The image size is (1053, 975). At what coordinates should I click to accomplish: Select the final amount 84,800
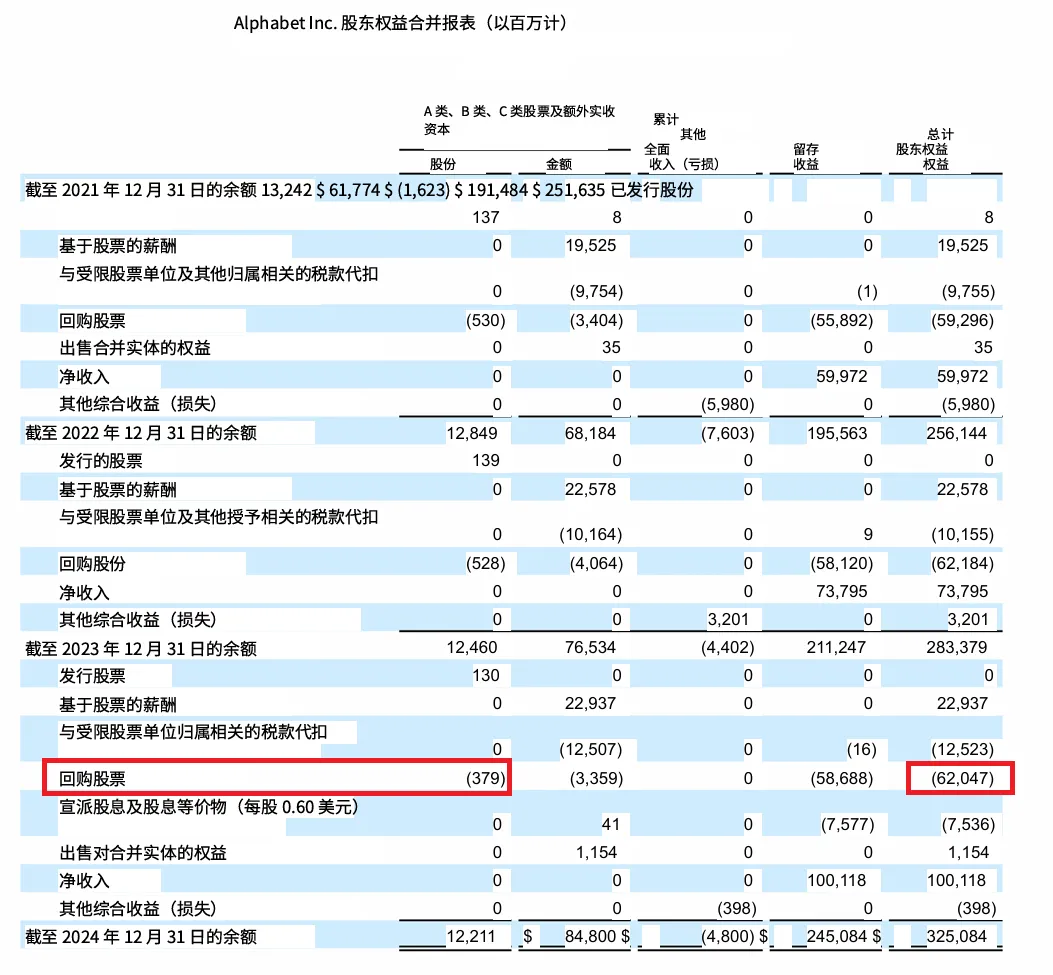[590, 936]
